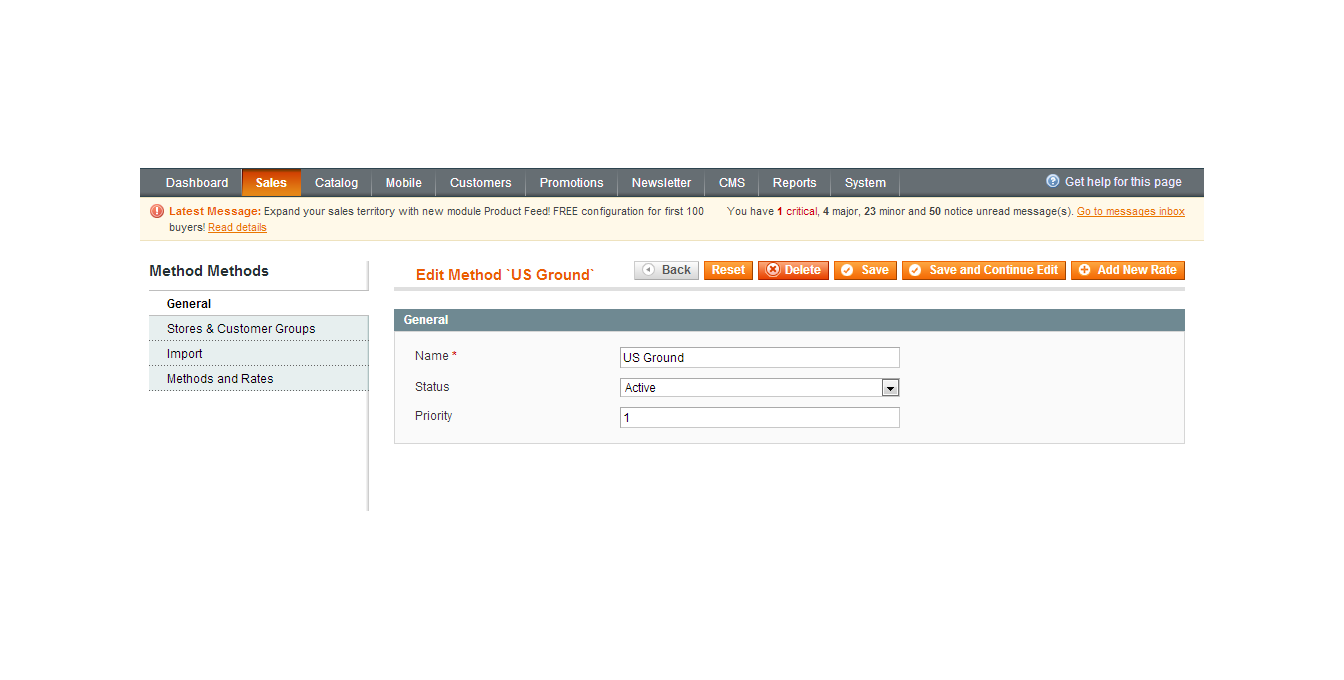Click Add New Rate button

tap(1128, 270)
